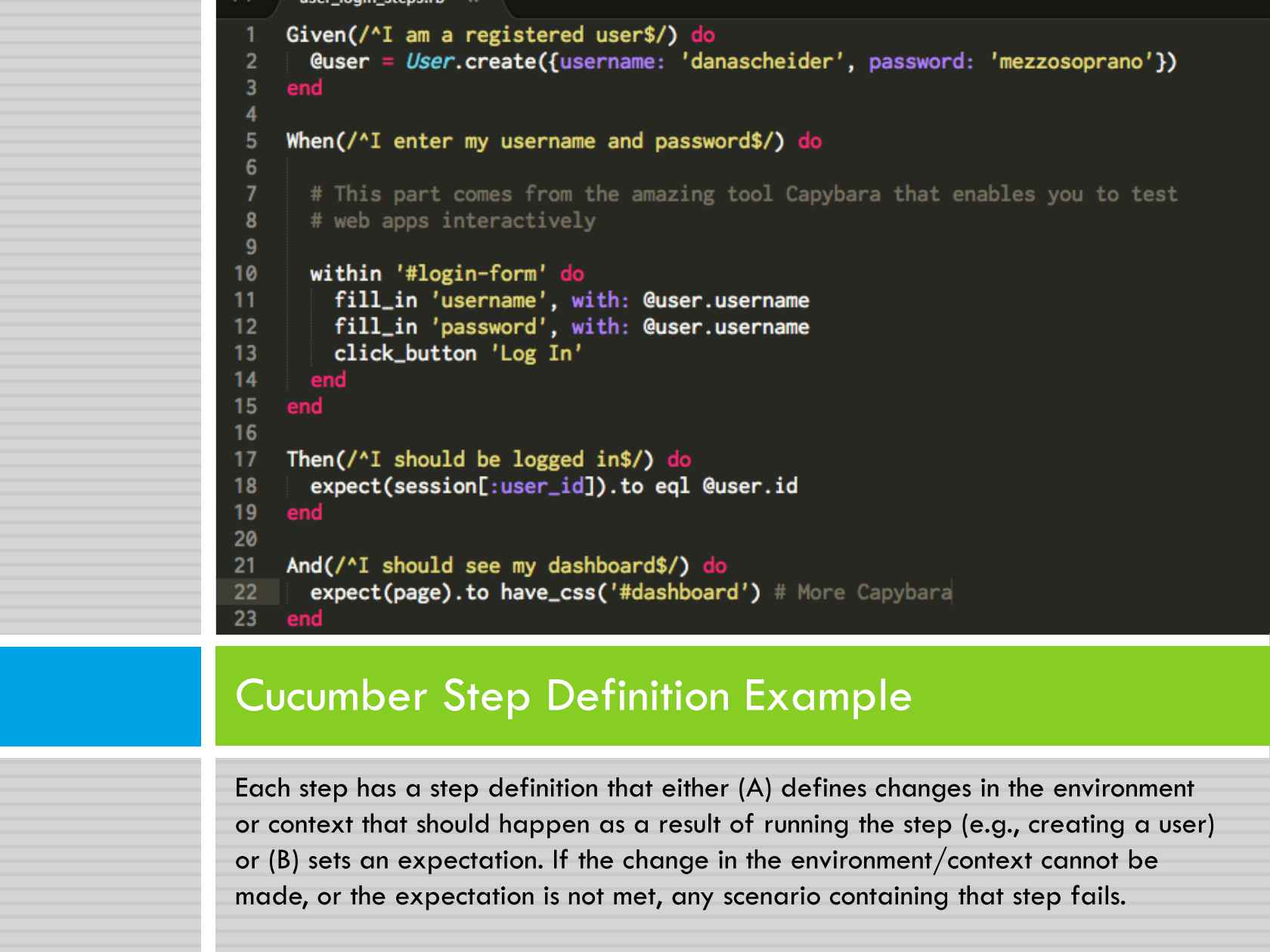Click line number 10 in the gutter
This screenshot has height=952, width=1270.
pos(245,274)
